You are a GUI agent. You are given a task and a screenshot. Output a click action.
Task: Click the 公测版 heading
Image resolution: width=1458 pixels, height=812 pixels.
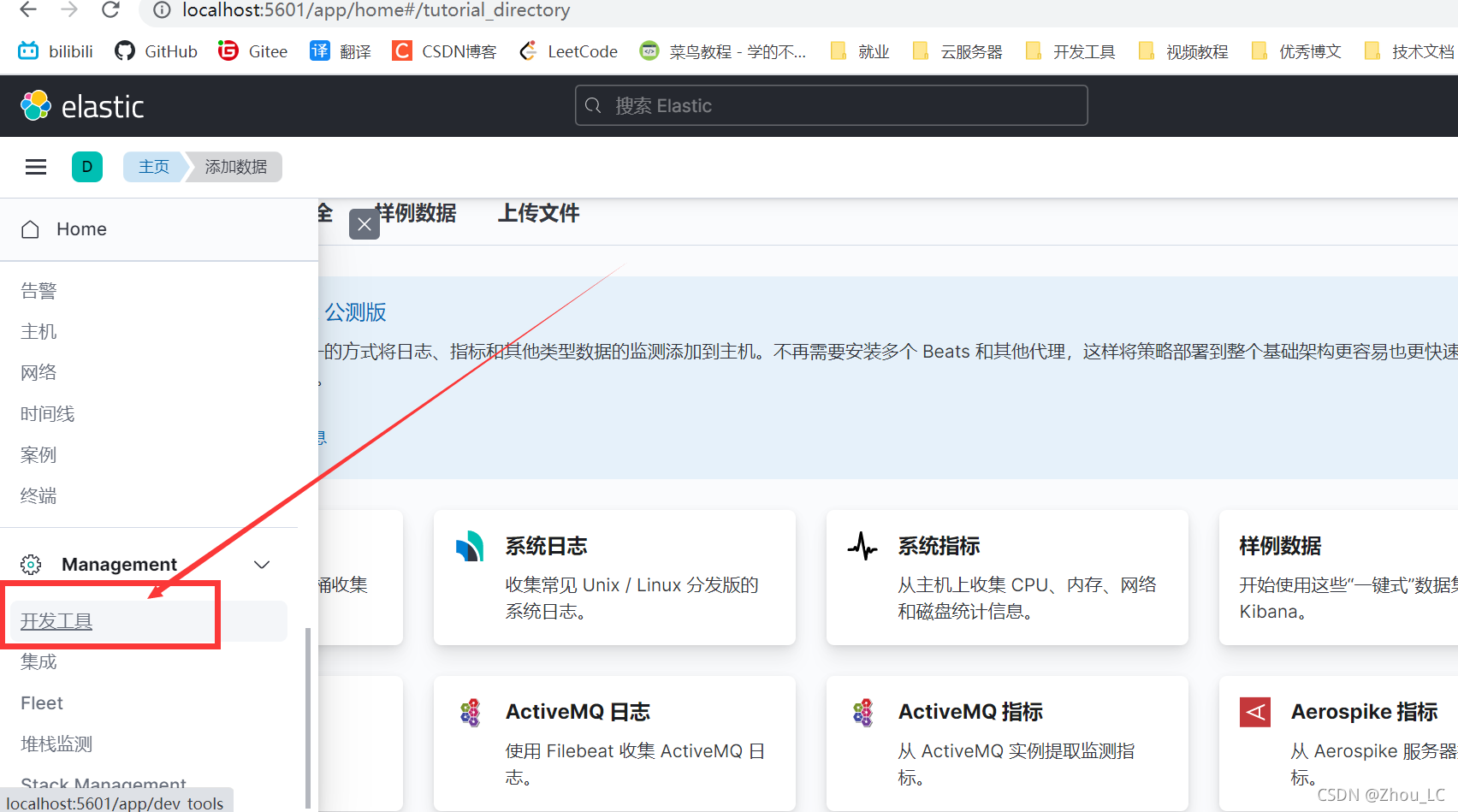tap(355, 312)
